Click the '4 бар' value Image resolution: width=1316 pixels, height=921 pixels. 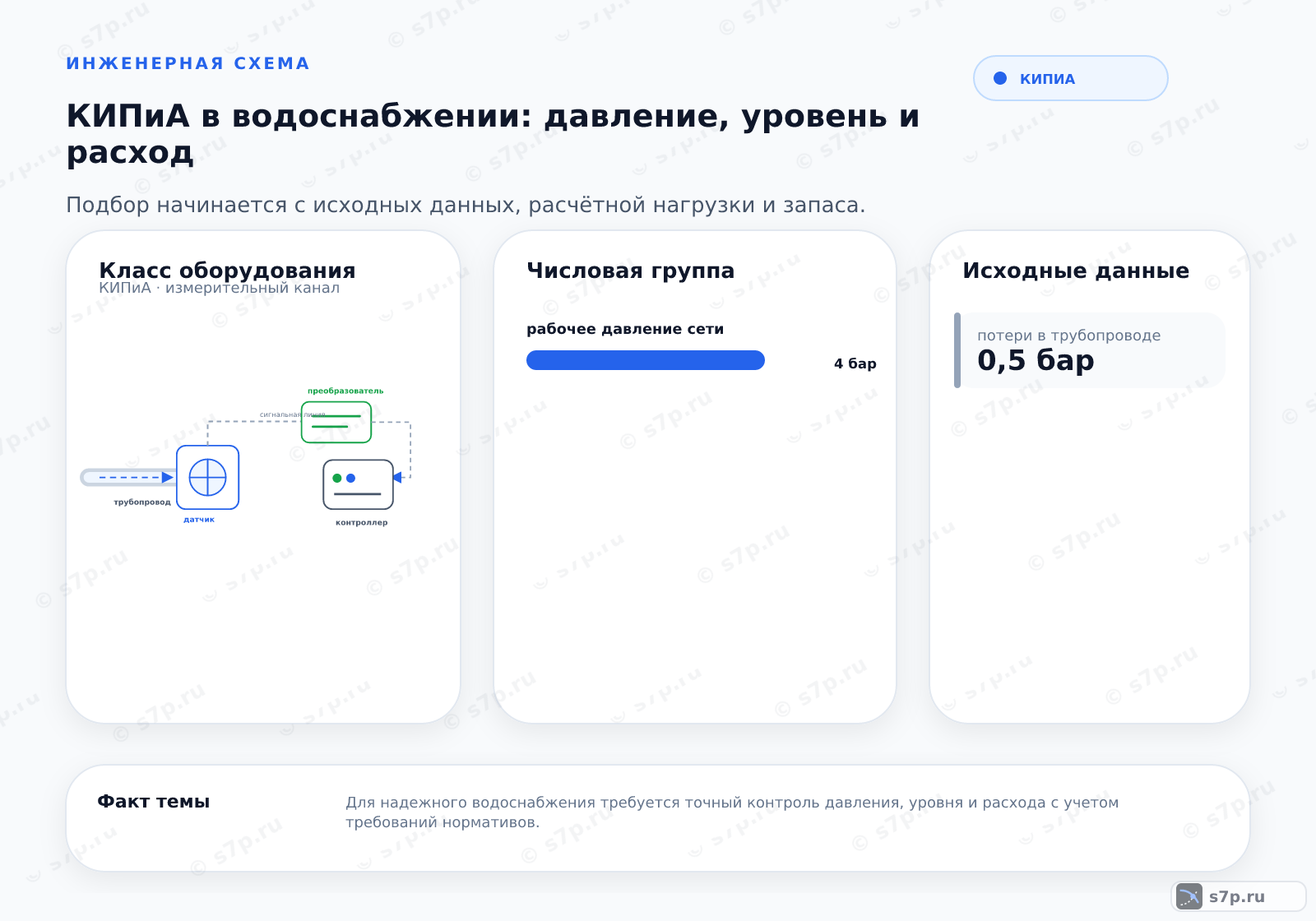click(855, 363)
